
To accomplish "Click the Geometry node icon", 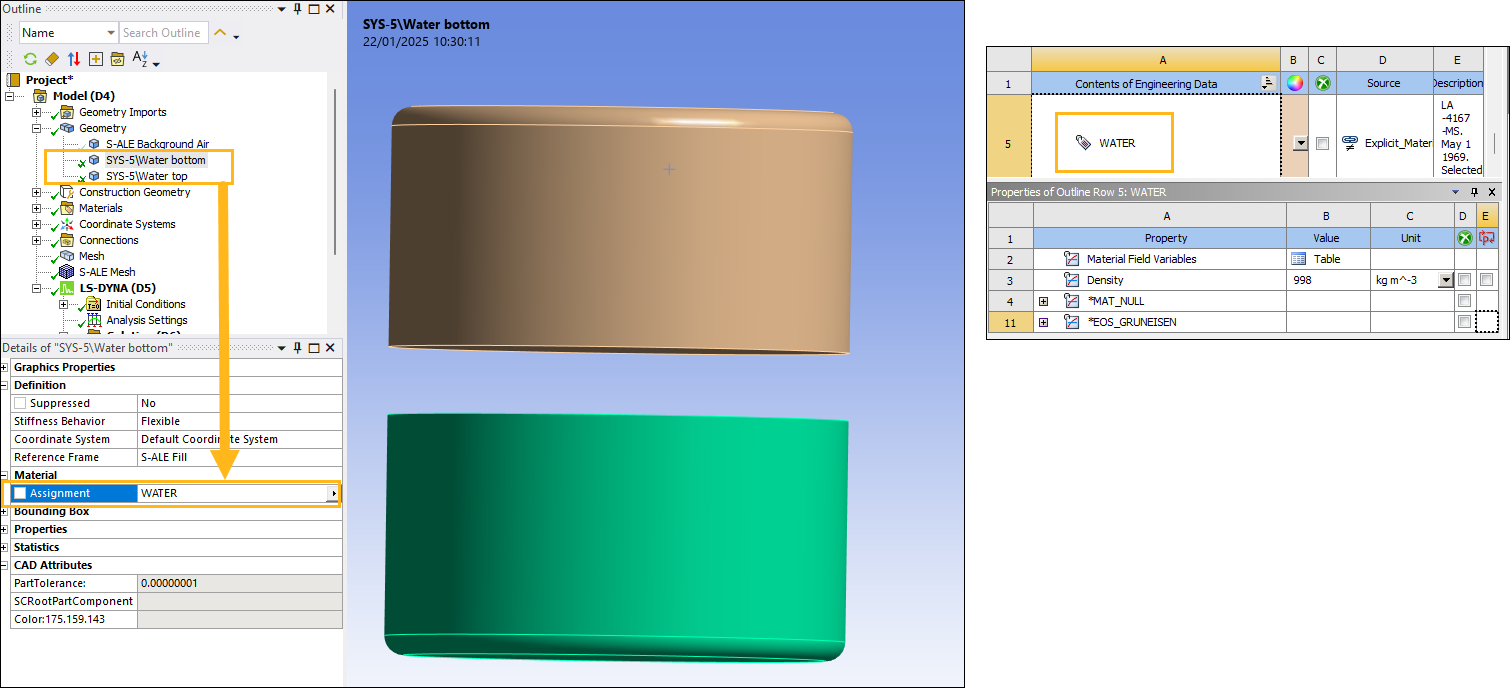I will (x=67, y=128).
